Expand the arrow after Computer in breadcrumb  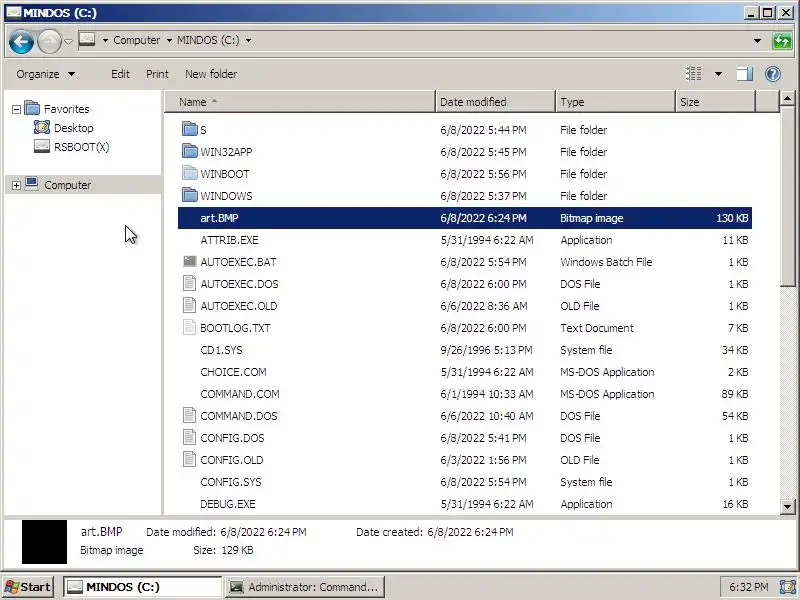coord(169,40)
